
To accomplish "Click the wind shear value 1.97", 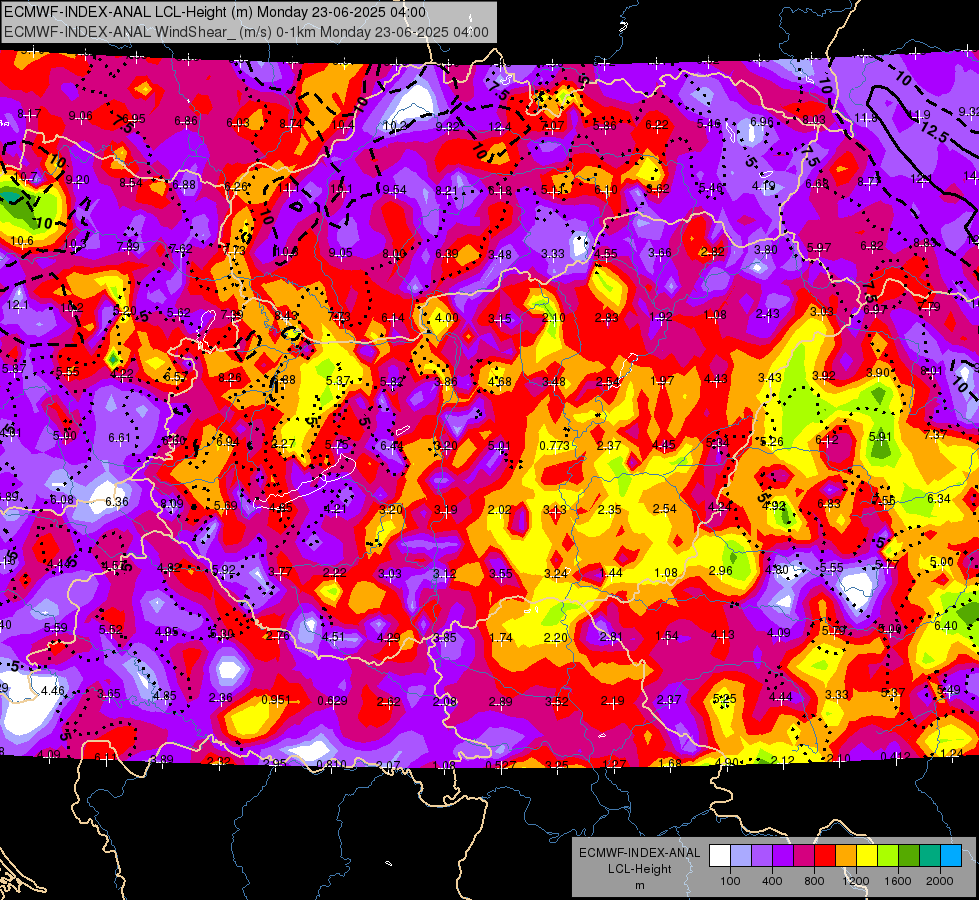I will pyautogui.click(x=662, y=381).
